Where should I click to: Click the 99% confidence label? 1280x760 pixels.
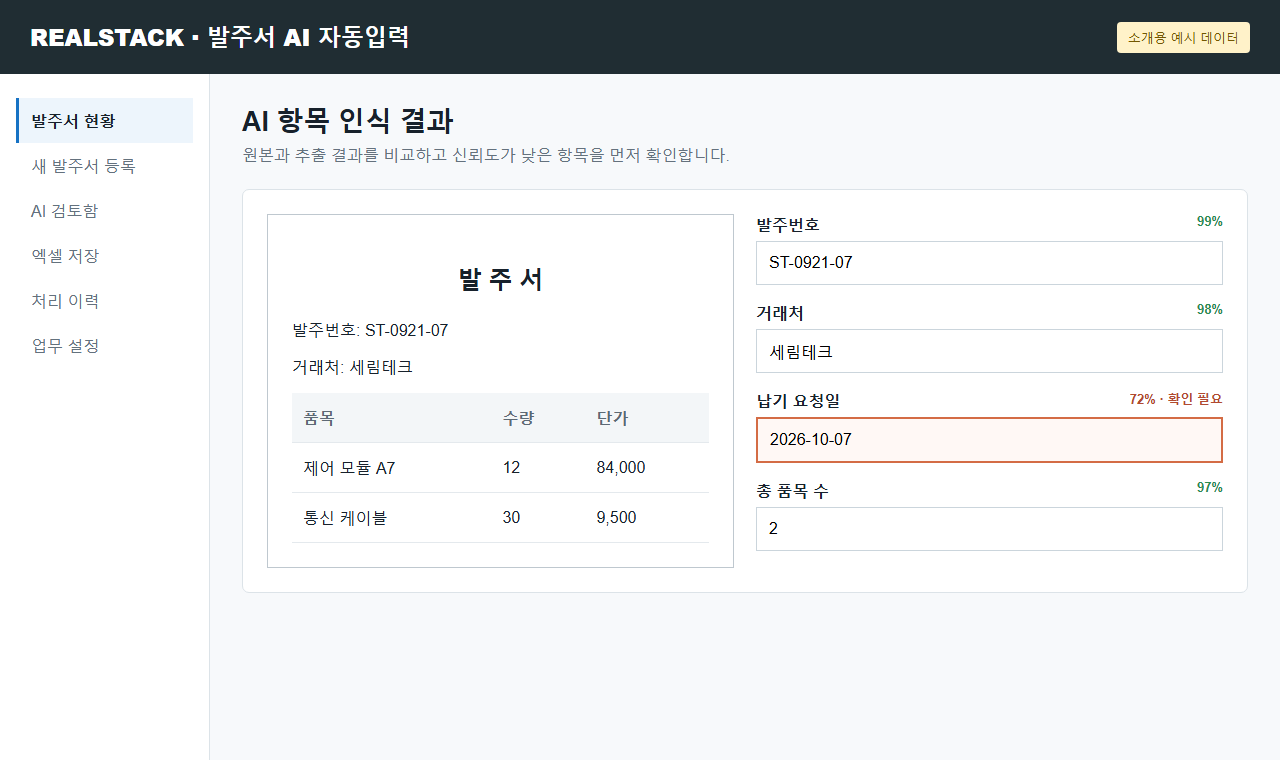tap(1210, 221)
